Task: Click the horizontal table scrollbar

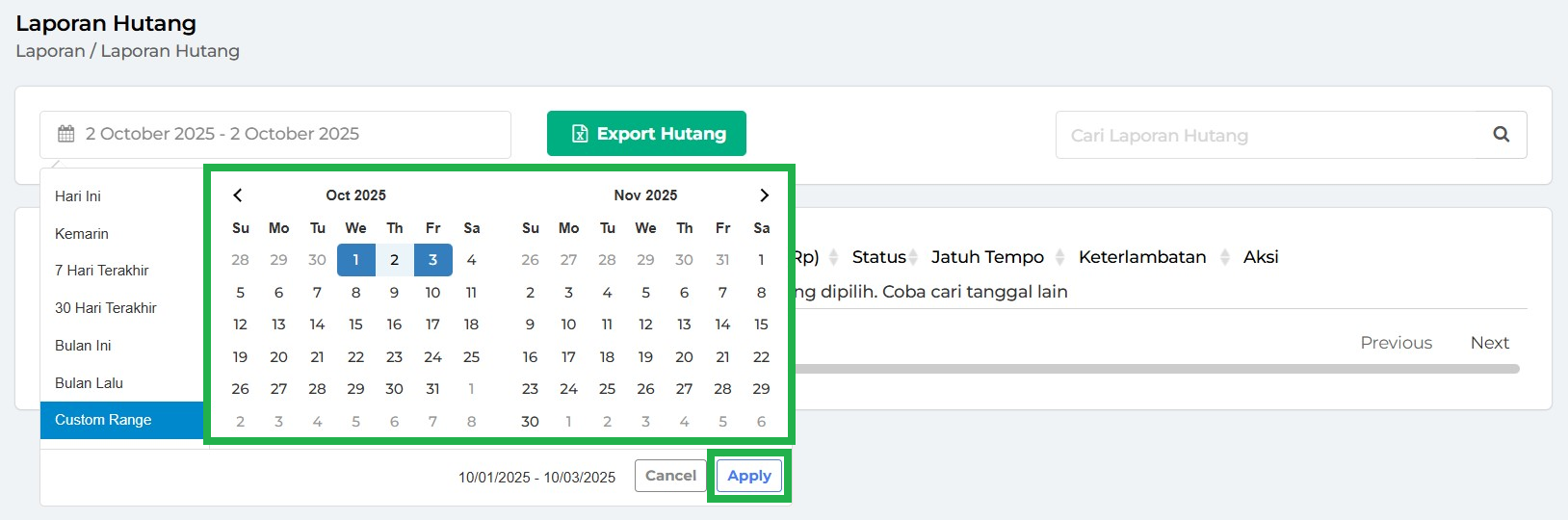Action: pos(1156,369)
